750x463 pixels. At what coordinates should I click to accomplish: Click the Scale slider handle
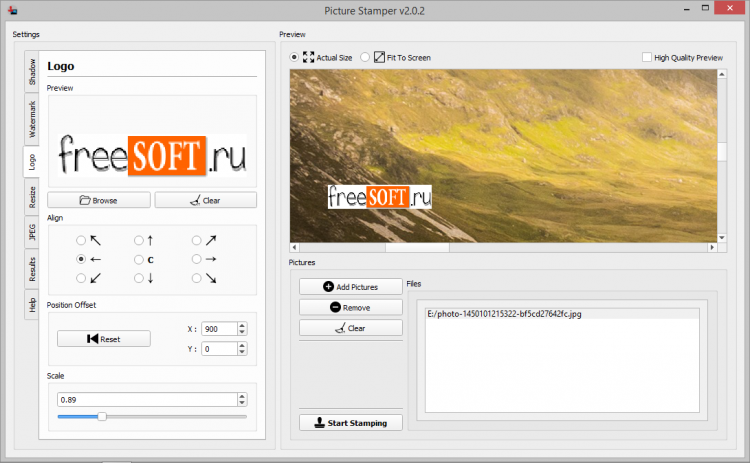point(102,417)
